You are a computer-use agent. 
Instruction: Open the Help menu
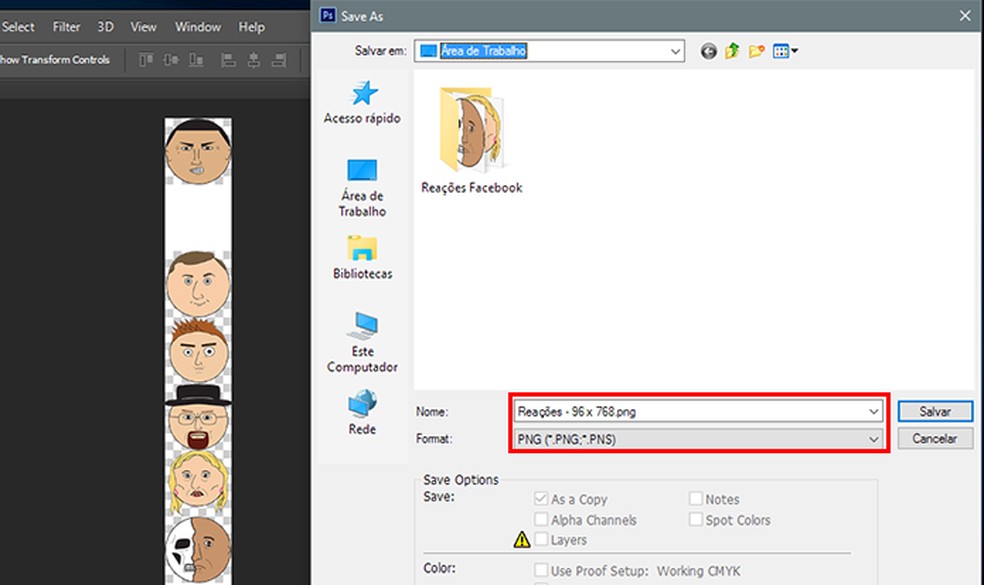251,27
